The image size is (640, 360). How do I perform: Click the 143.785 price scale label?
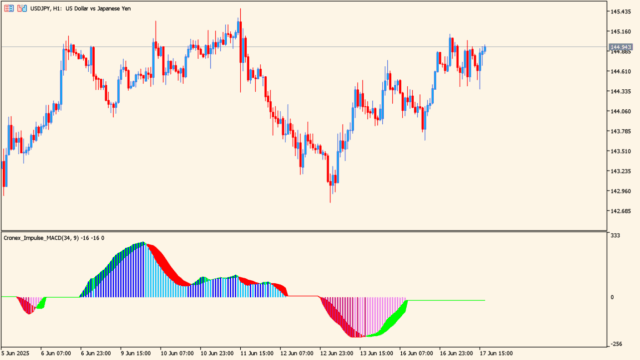point(620,131)
